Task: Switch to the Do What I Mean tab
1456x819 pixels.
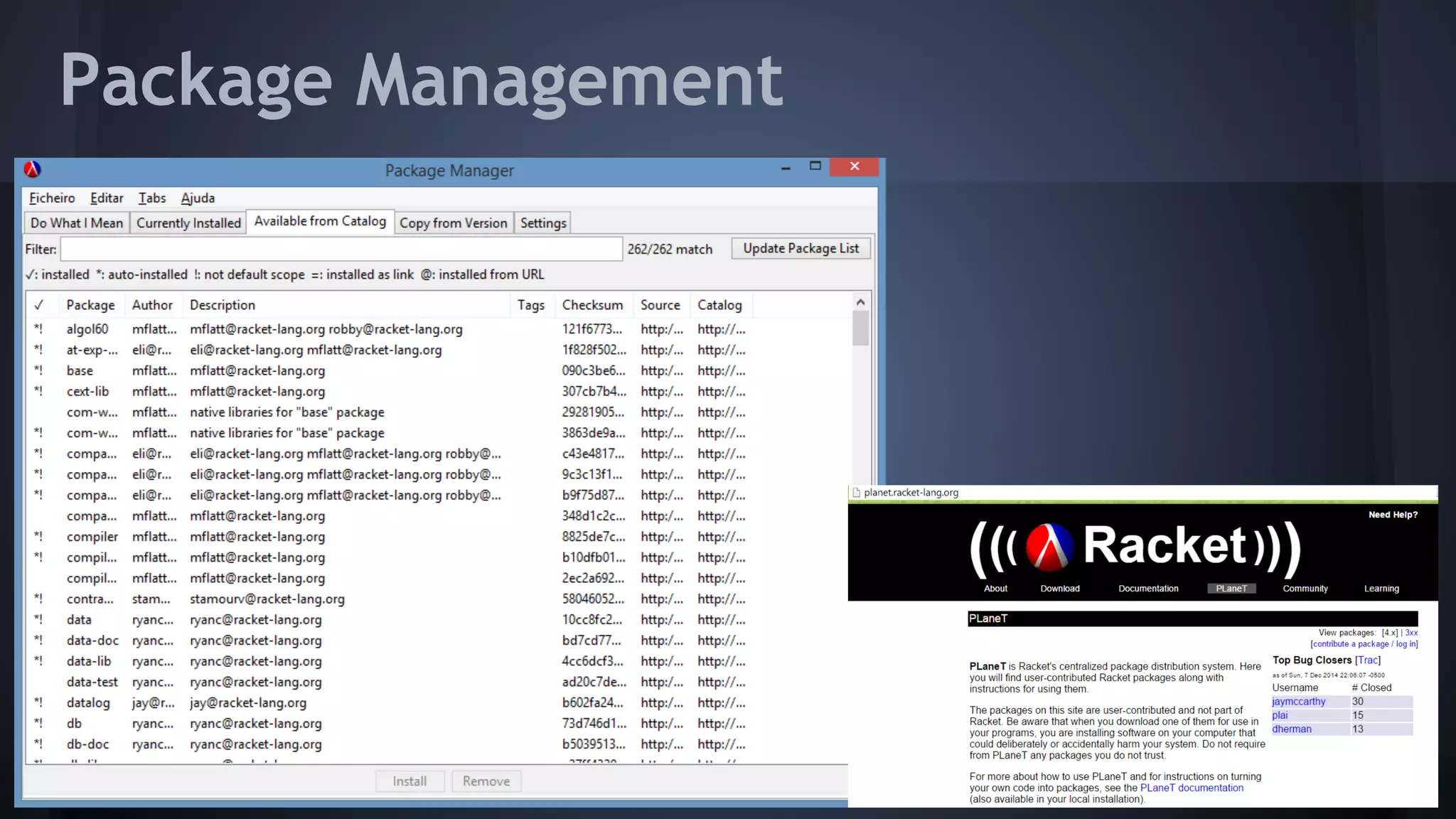Action: (x=77, y=223)
